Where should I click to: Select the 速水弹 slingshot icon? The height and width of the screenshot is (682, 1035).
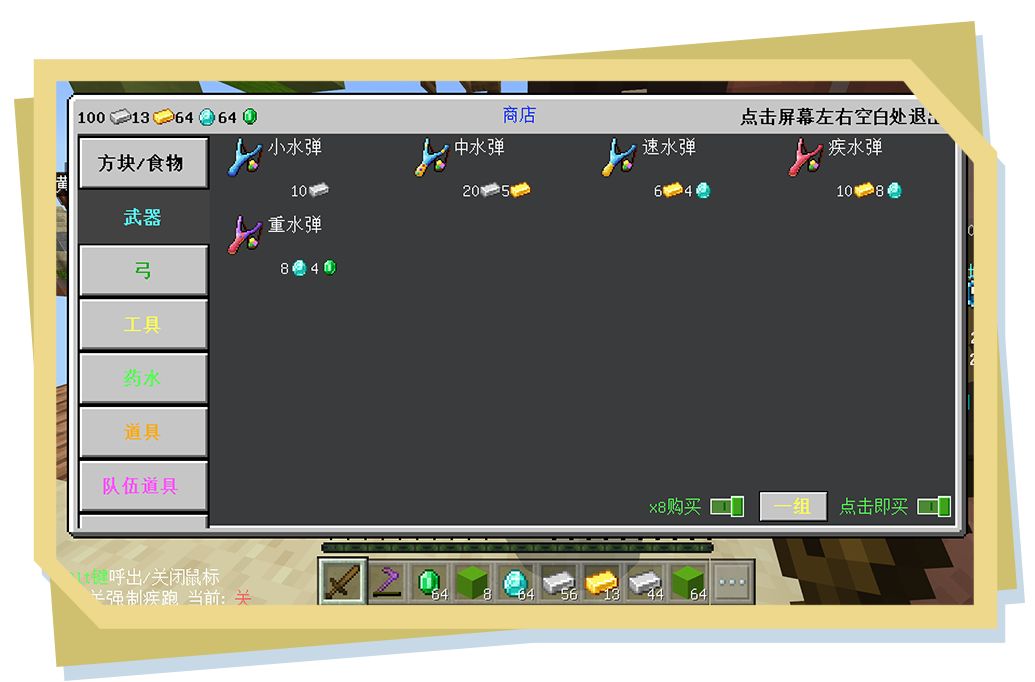[619, 156]
